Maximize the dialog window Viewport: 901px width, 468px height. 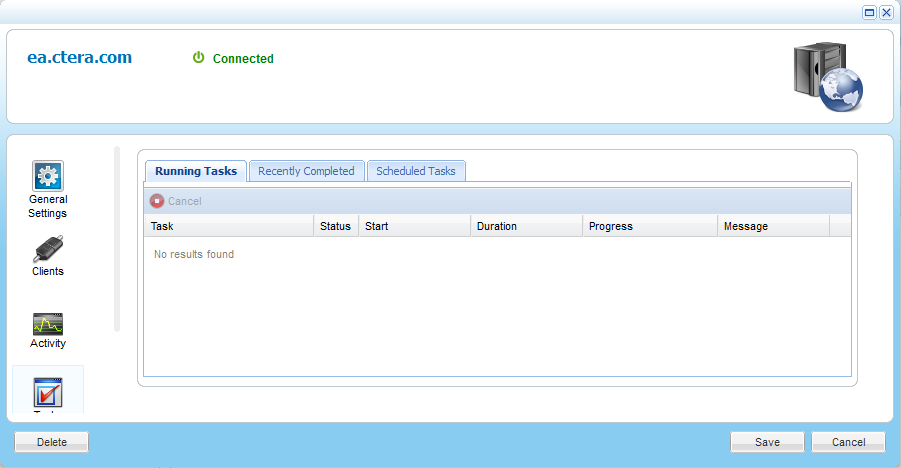point(869,13)
